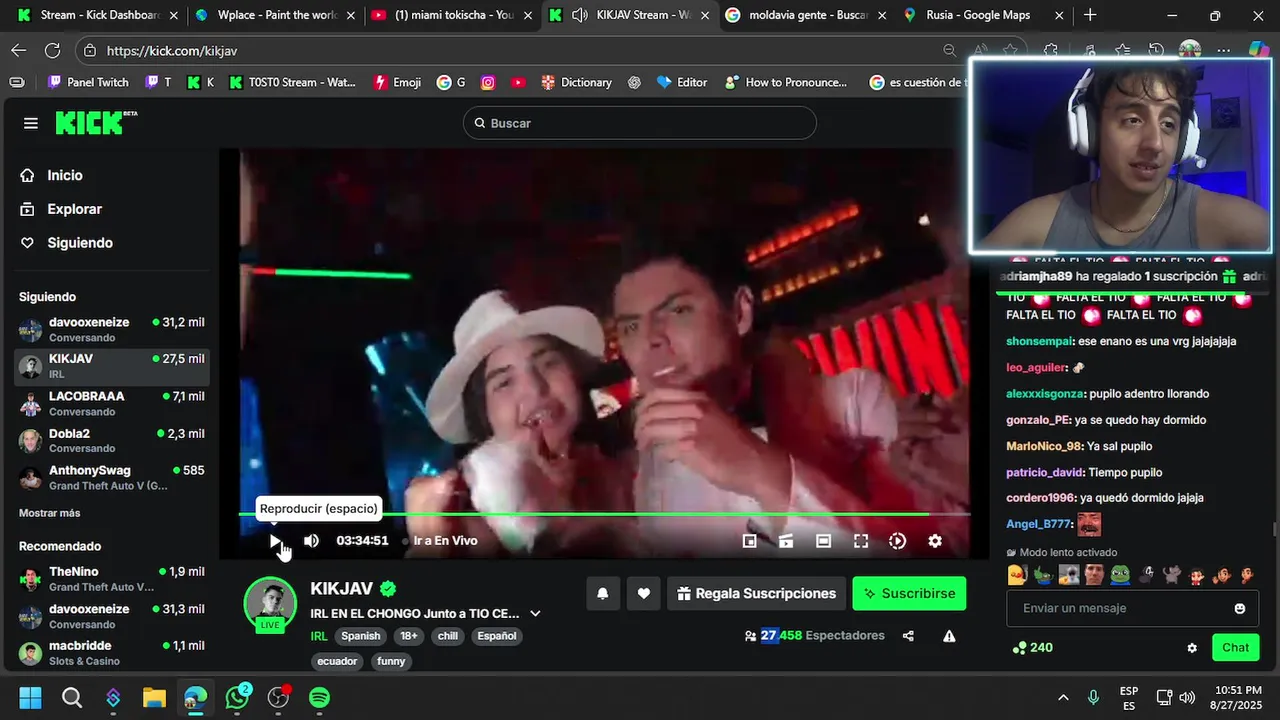Open video player settings gear
The height and width of the screenshot is (720, 1280).
click(x=935, y=541)
